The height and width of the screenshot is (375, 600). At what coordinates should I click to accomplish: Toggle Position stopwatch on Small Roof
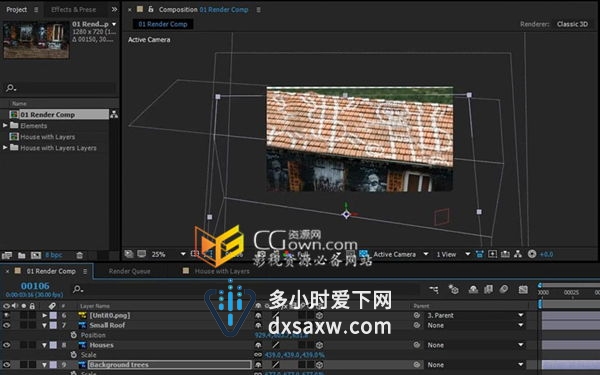coord(73,335)
